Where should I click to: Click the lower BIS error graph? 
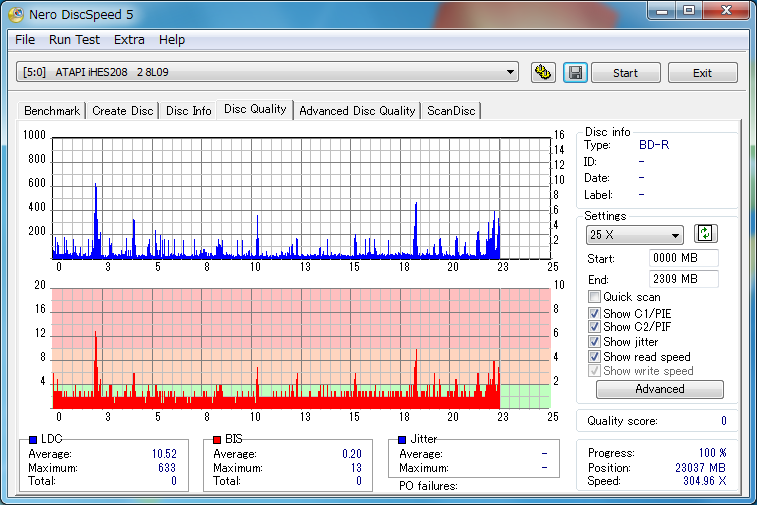(x=301, y=349)
